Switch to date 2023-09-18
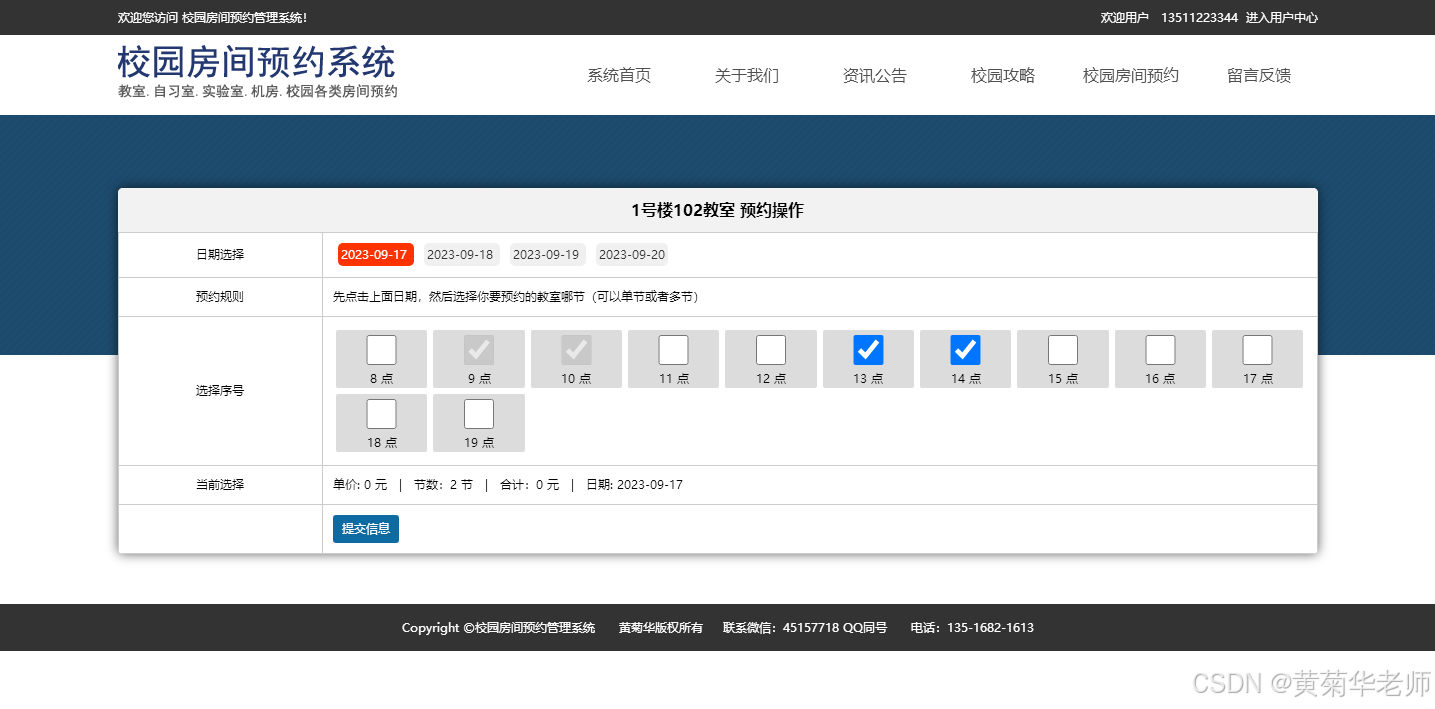Image resolution: width=1435 pixels, height=709 pixels. 460,255
